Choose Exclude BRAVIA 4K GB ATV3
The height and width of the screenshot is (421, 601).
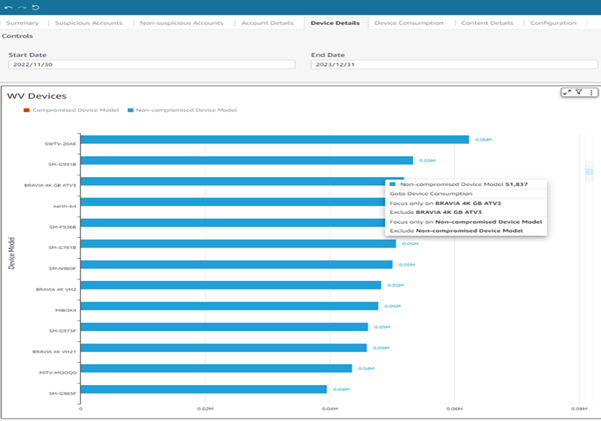pos(436,212)
